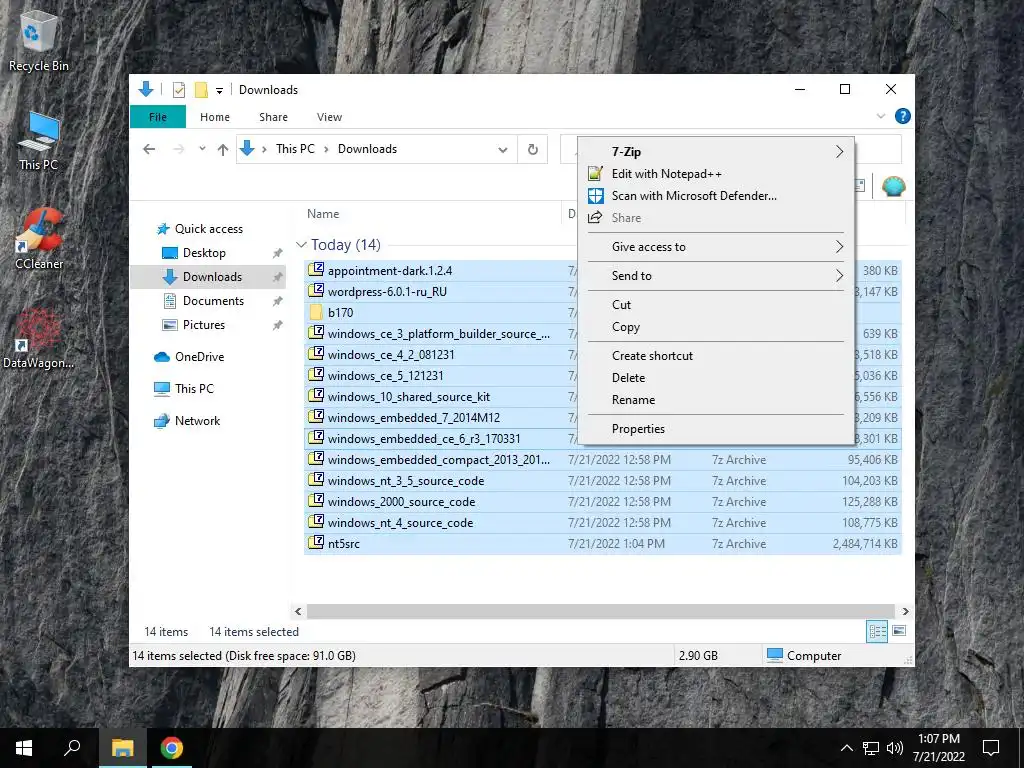Switch to the View ribbon tab

click(x=329, y=117)
